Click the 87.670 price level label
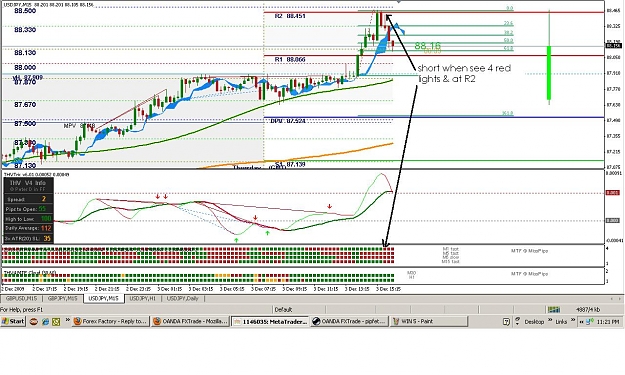 25,105
